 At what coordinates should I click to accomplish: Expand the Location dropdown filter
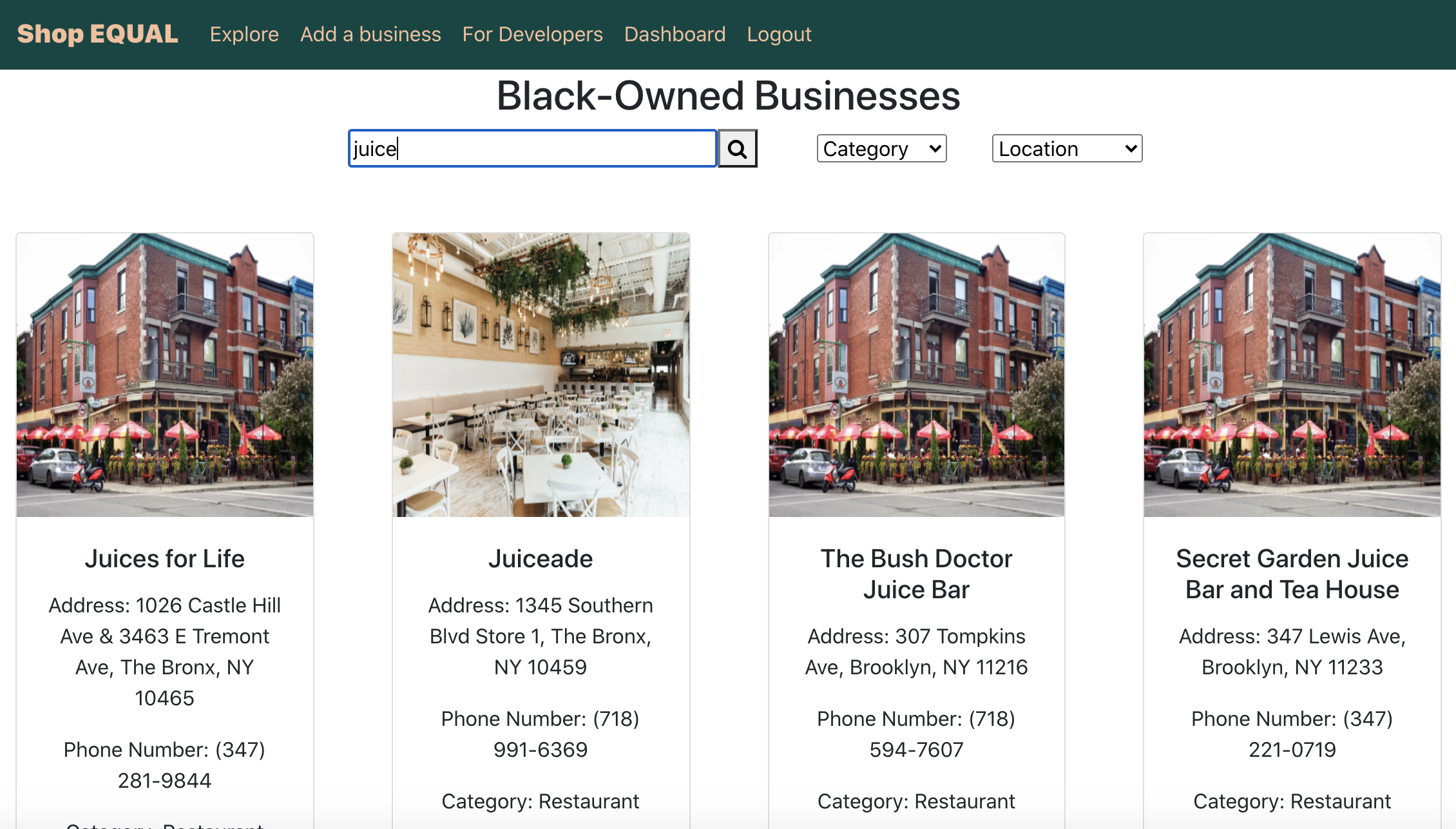coord(1064,148)
